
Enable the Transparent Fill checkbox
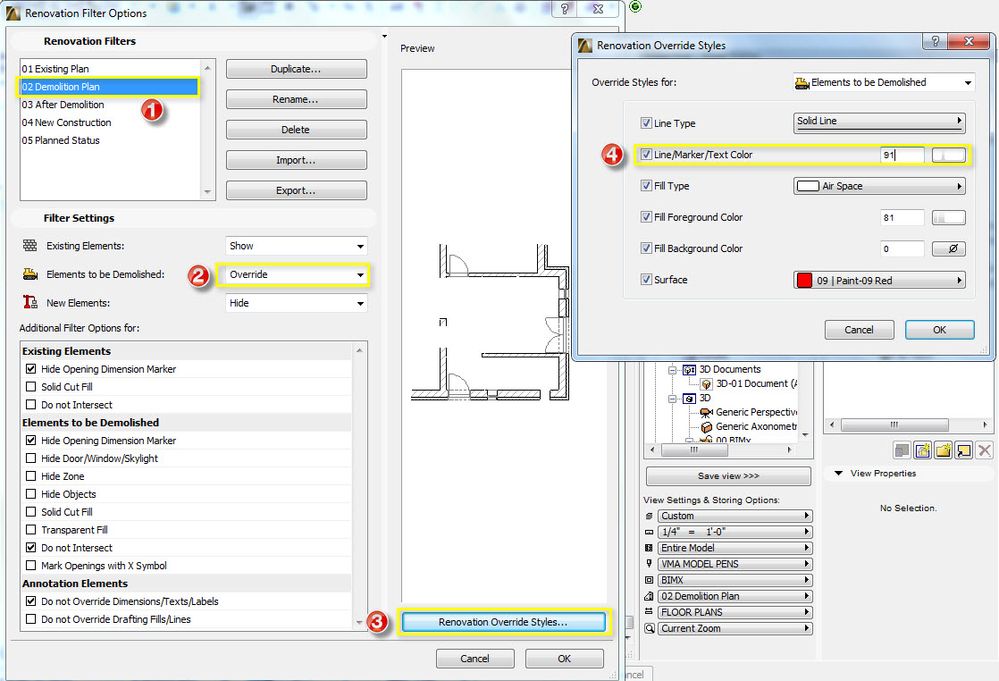click(x=31, y=529)
